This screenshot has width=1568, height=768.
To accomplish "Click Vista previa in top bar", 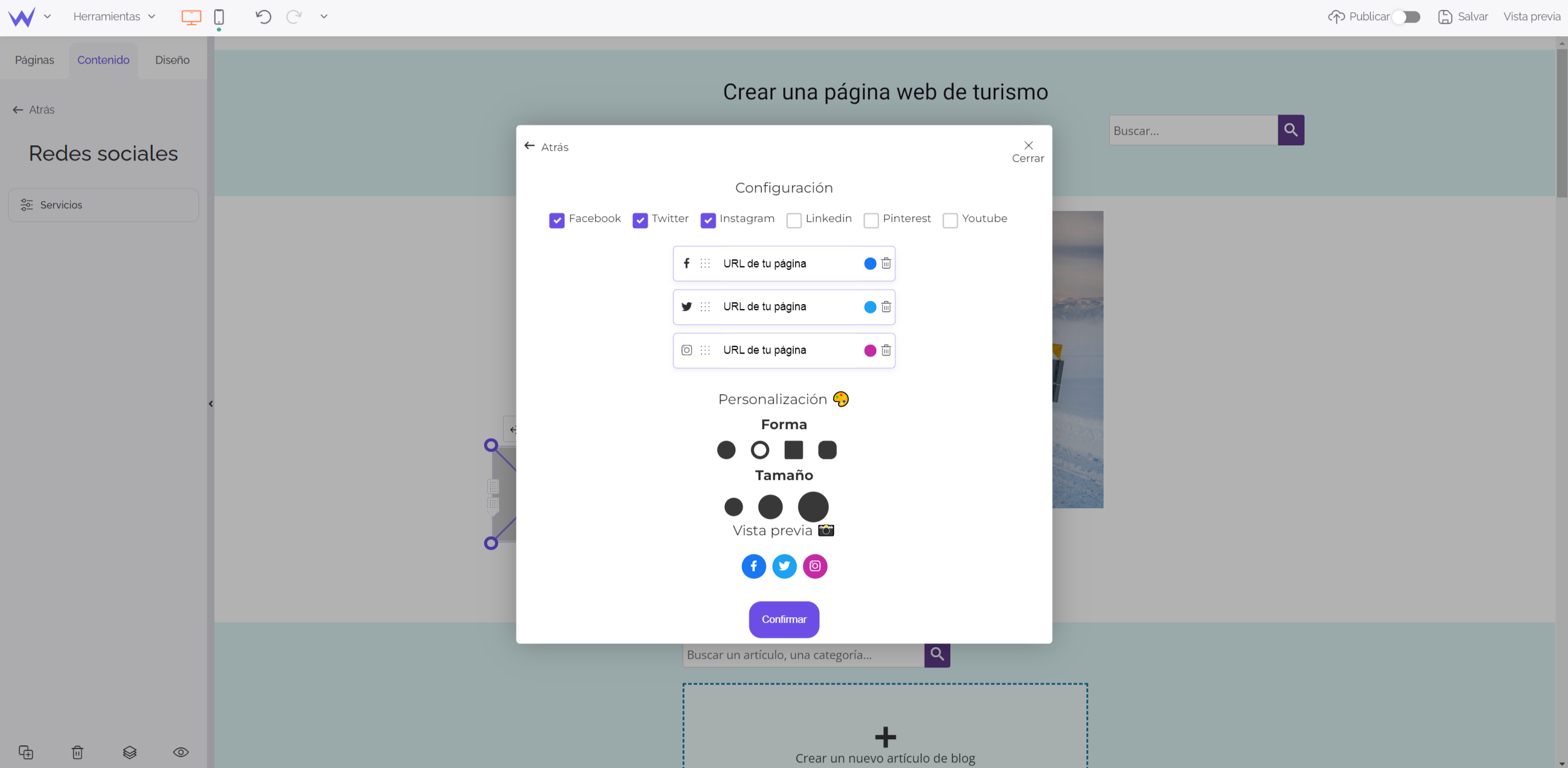I will click(1532, 17).
